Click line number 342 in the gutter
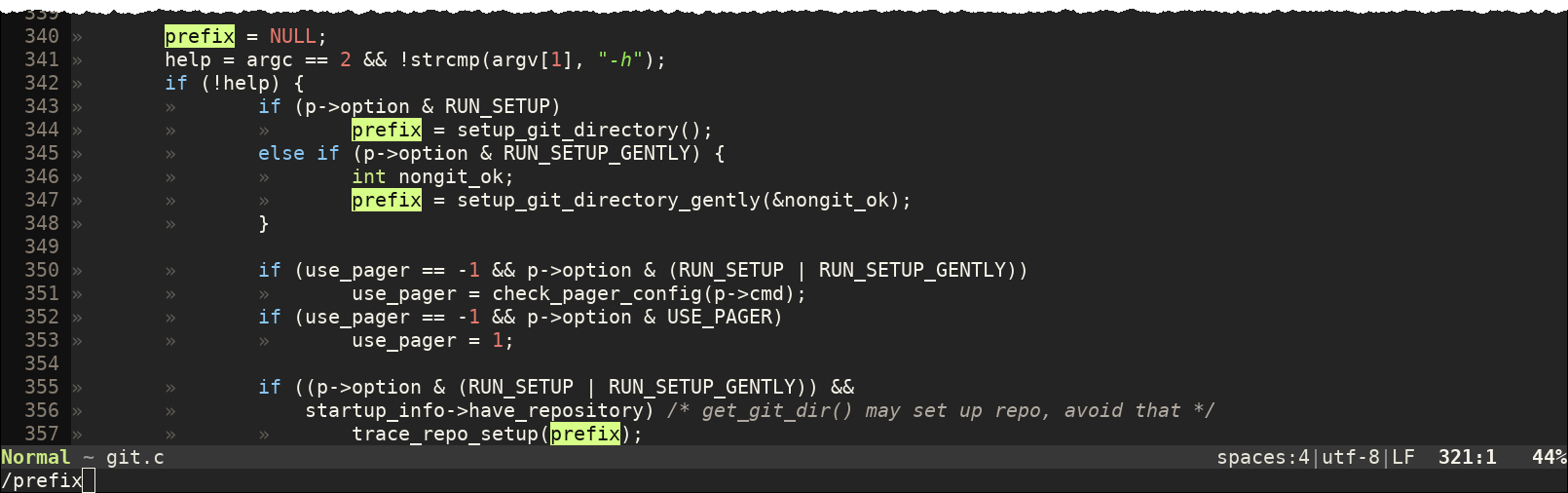Screen dimensions: 1568x493 [42, 83]
